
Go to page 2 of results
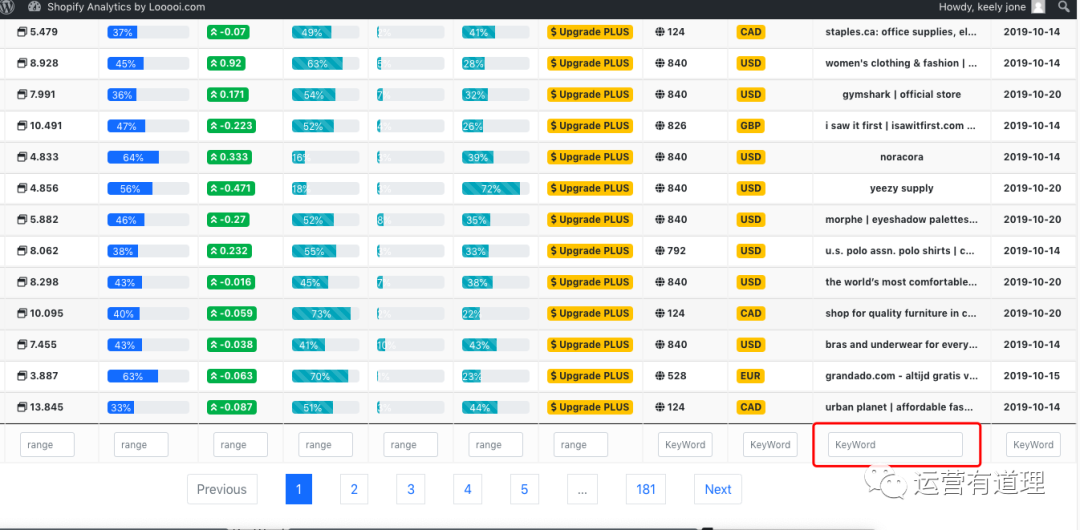[354, 489]
